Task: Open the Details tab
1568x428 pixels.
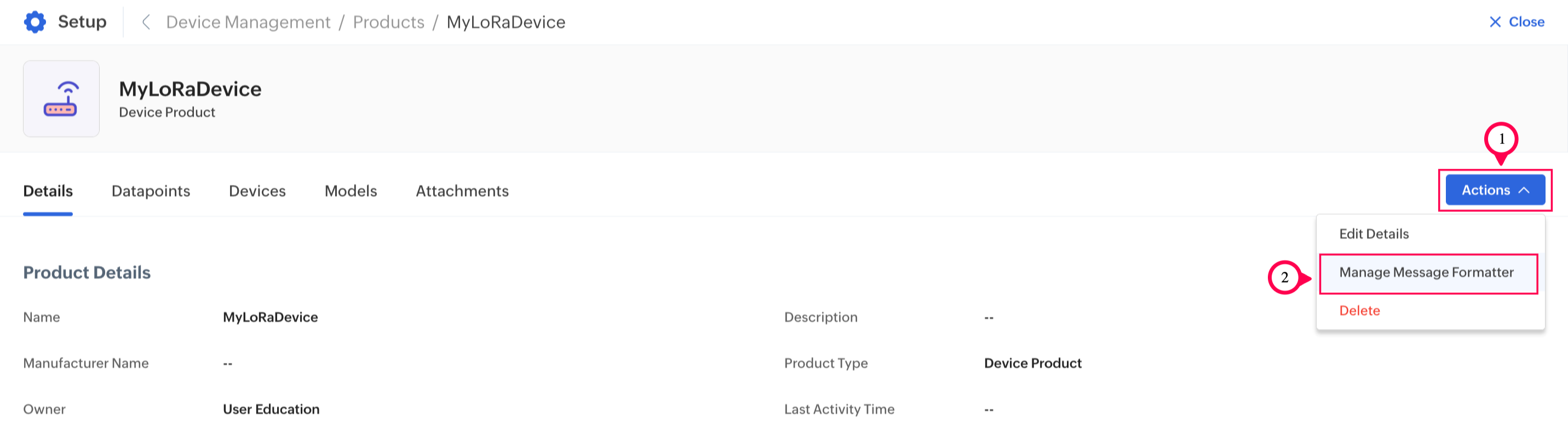Action: pyautogui.click(x=48, y=191)
